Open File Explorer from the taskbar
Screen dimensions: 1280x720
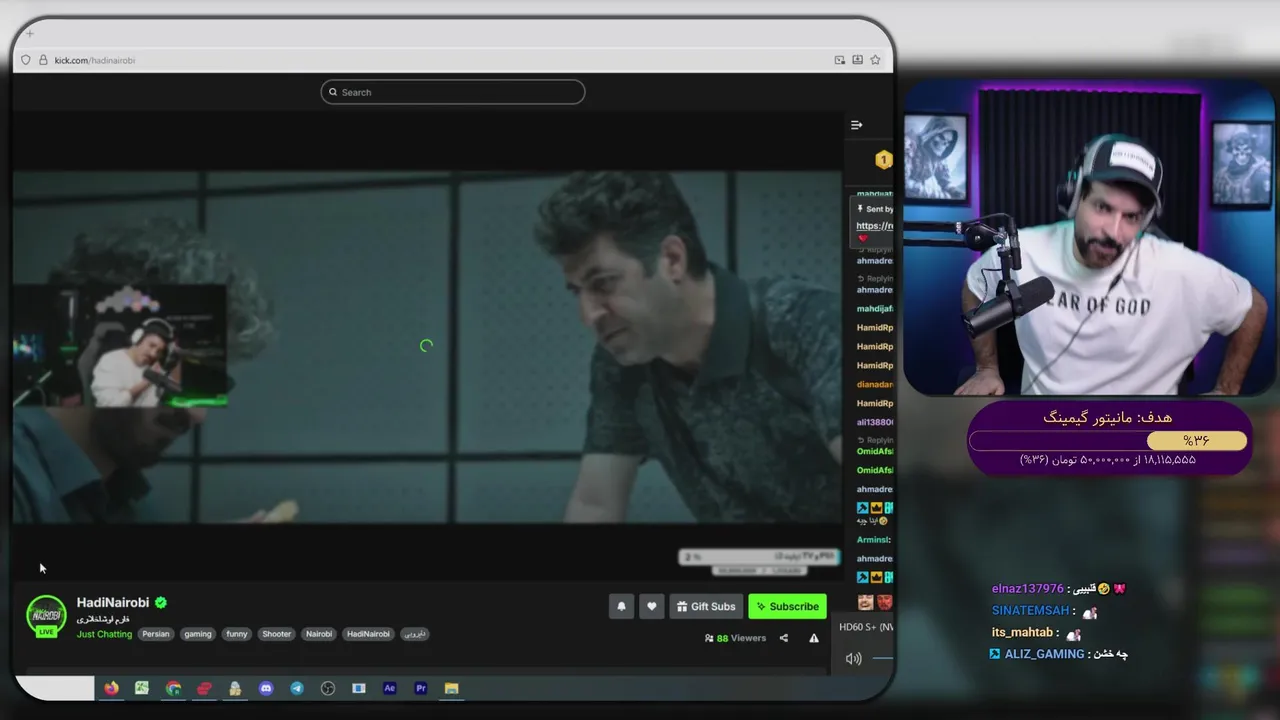click(451, 688)
